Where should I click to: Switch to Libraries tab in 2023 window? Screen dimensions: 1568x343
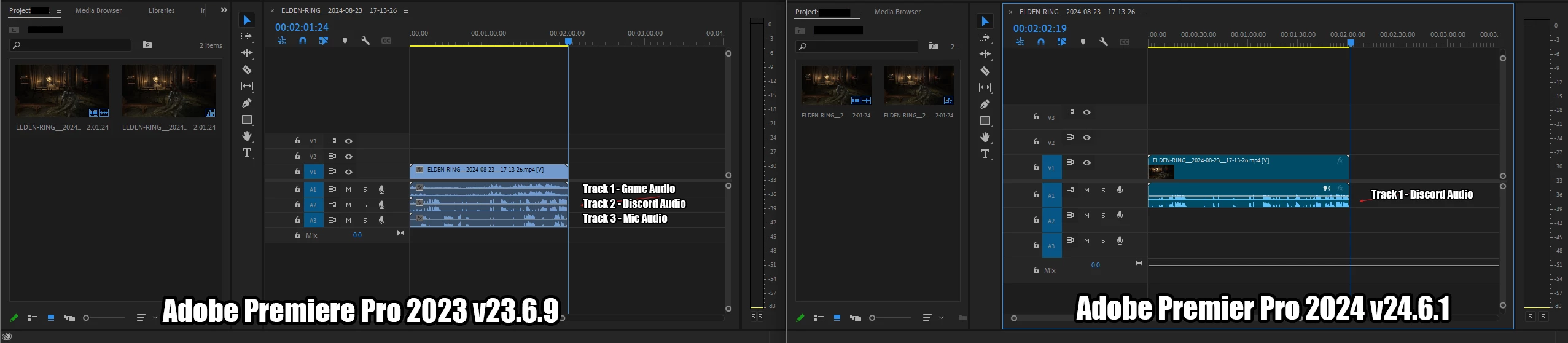(162, 10)
